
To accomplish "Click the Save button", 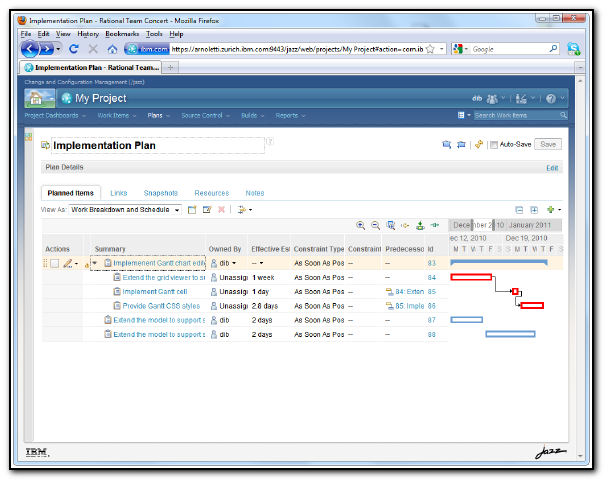I will [548, 144].
